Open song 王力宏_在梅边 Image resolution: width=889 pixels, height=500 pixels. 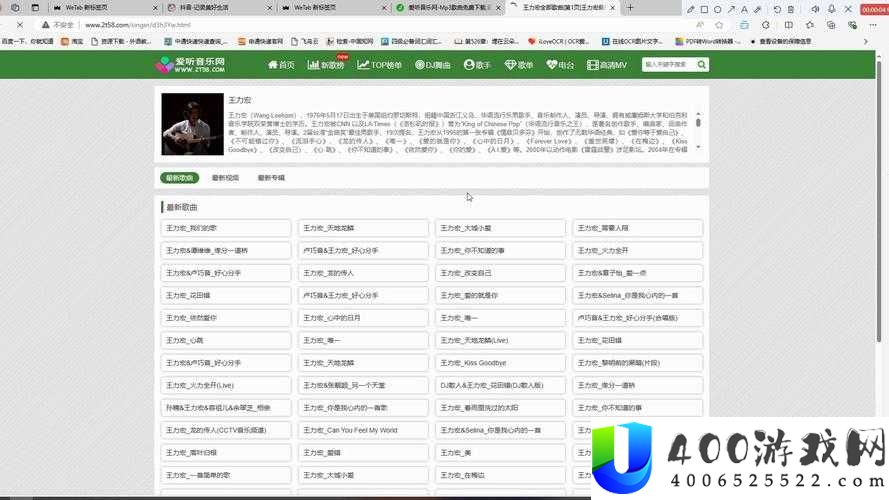[x=500, y=475]
